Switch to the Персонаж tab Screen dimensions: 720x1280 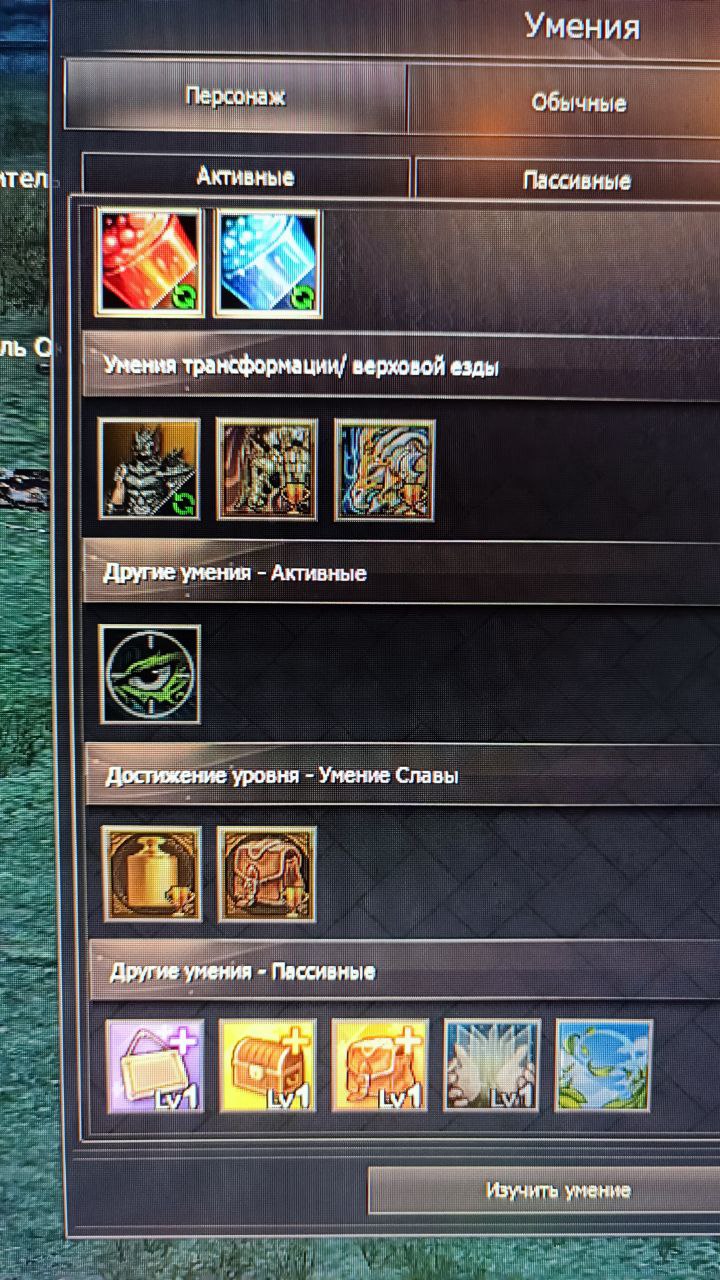coord(236,97)
